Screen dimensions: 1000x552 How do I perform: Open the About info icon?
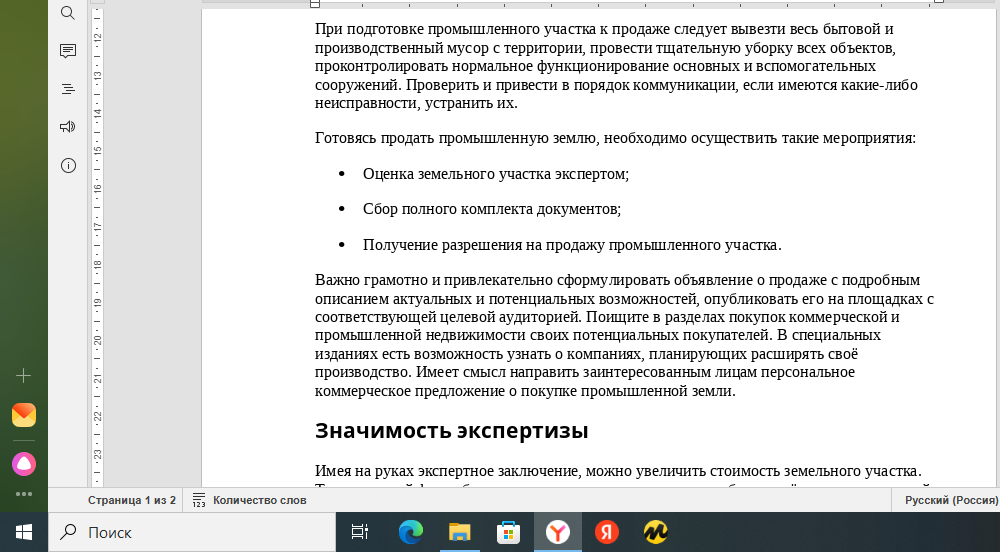[68, 166]
